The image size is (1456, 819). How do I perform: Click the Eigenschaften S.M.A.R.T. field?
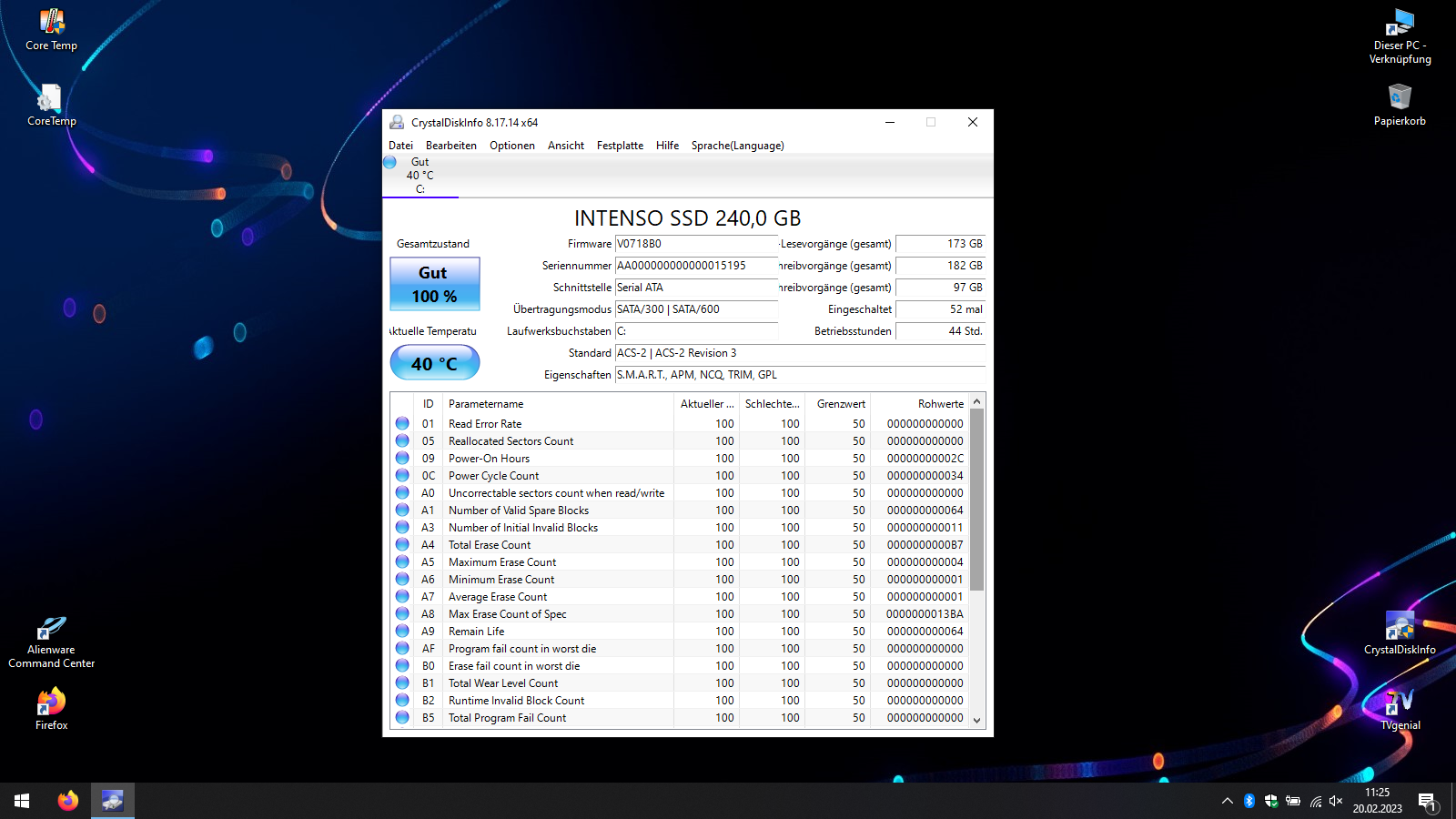[x=800, y=375]
